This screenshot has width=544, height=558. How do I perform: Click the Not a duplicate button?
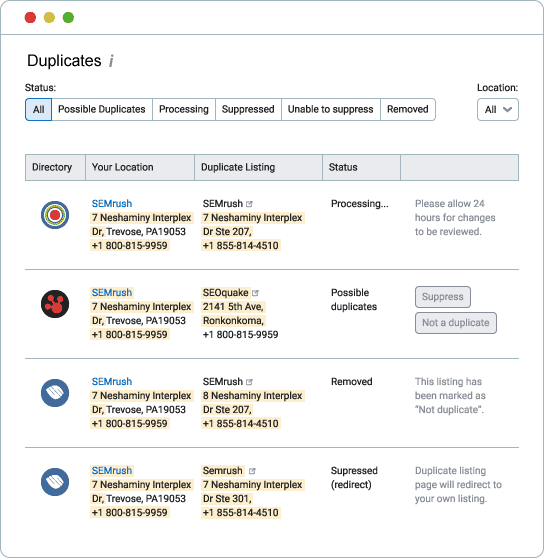coord(456,323)
